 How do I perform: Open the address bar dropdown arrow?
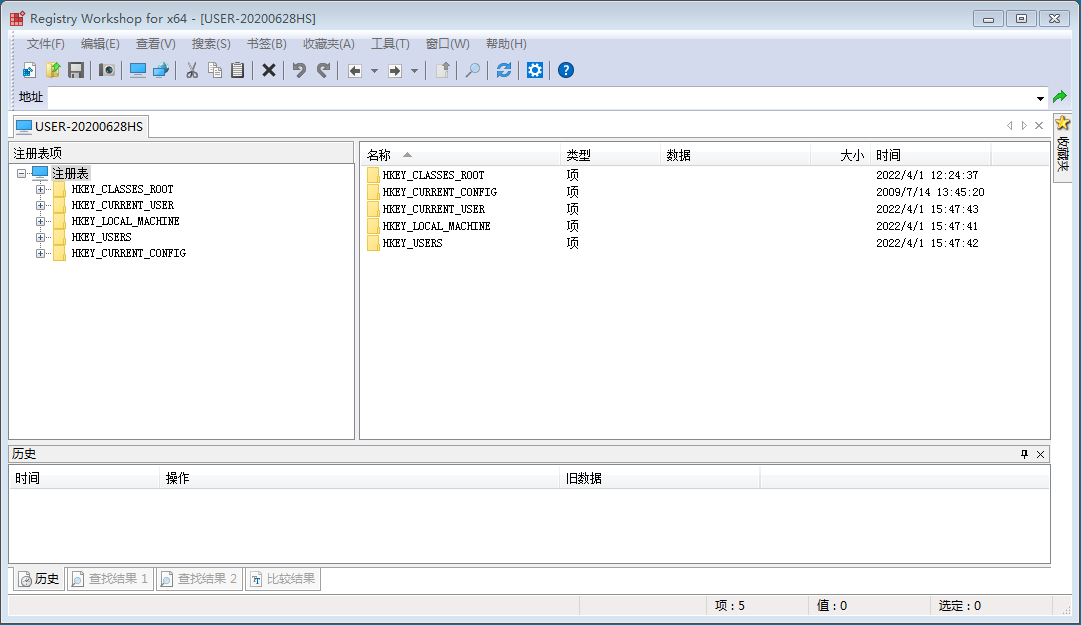[x=1041, y=98]
